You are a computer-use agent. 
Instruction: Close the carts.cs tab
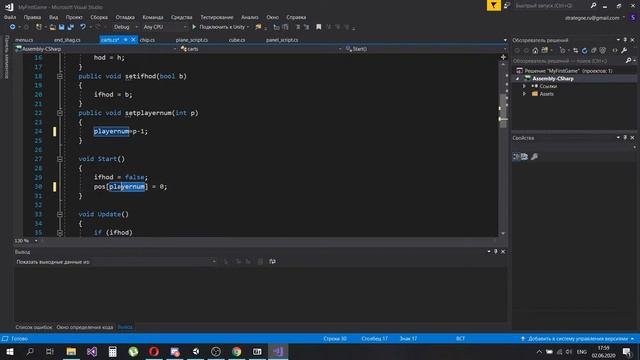coord(133,40)
